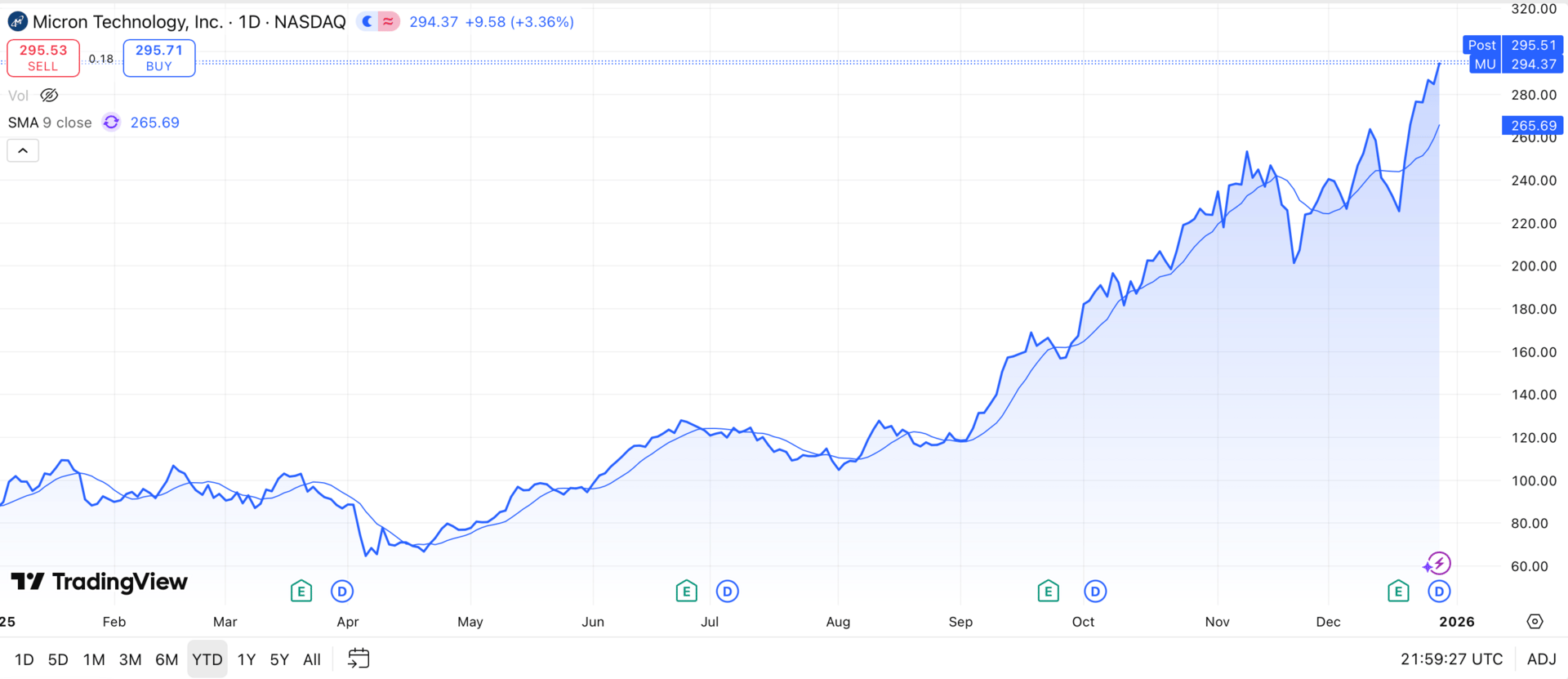Screen dimensions: 1568x679
Task: Switch to the 3M time range
Action: click(x=131, y=659)
